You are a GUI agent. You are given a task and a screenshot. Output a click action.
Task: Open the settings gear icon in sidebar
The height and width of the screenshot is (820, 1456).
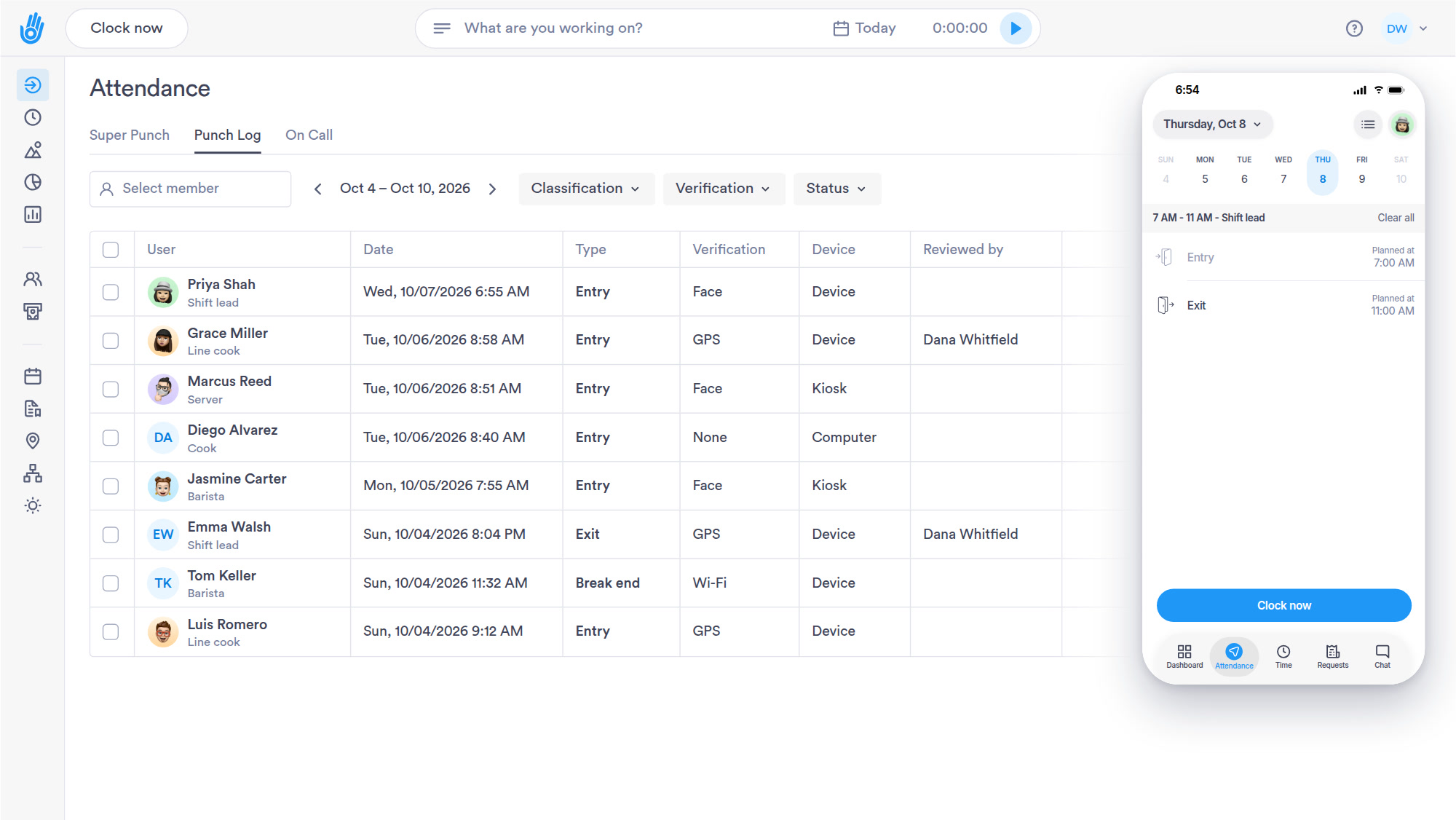33,505
